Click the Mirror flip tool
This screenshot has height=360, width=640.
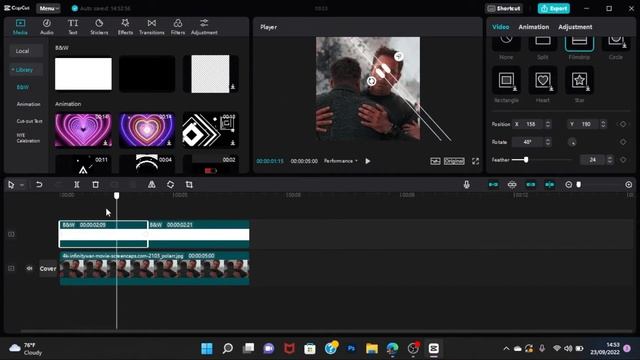pyautogui.click(x=151, y=184)
